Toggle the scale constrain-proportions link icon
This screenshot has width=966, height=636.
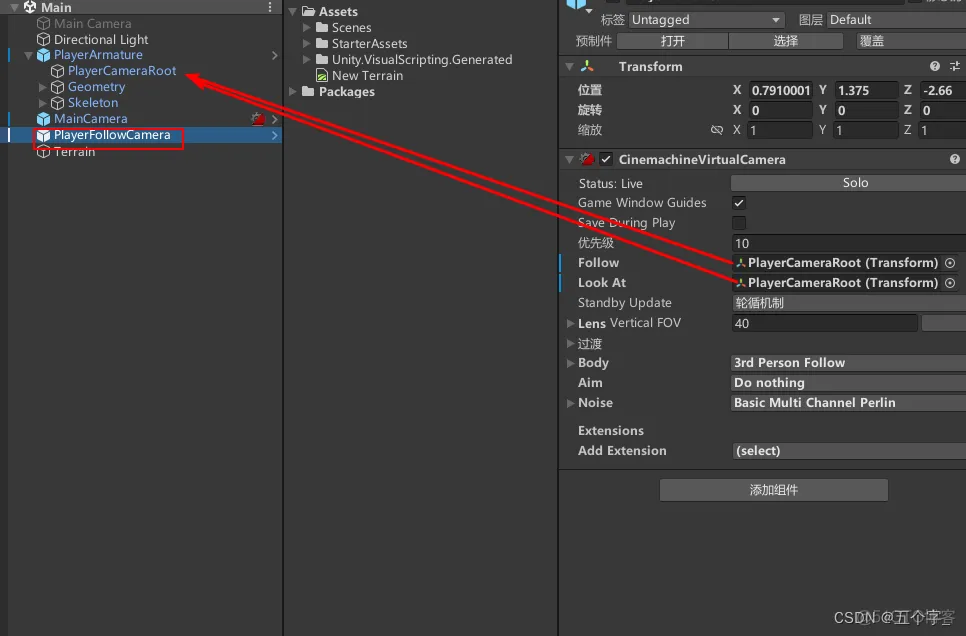[x=716, y=130]
